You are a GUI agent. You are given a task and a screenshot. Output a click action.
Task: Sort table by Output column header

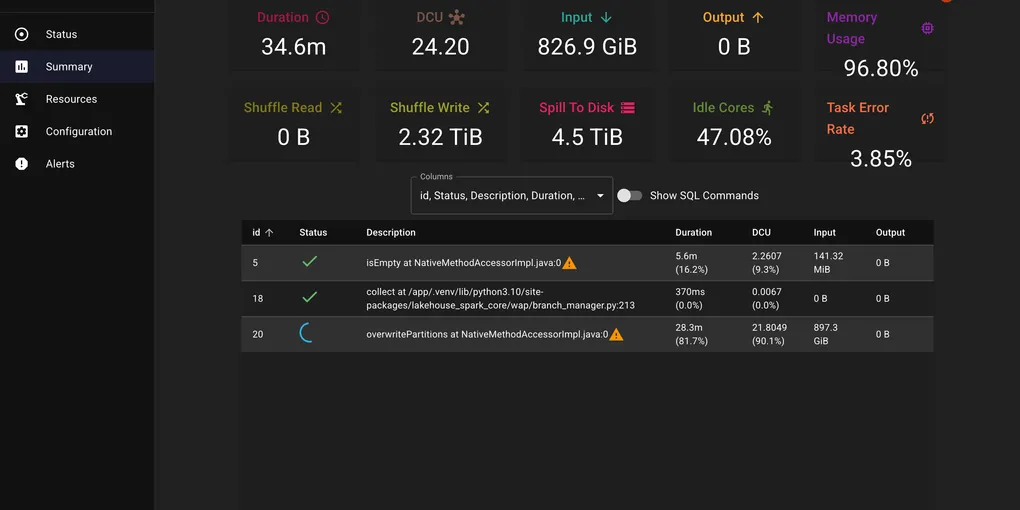click(x=890, y=232)
